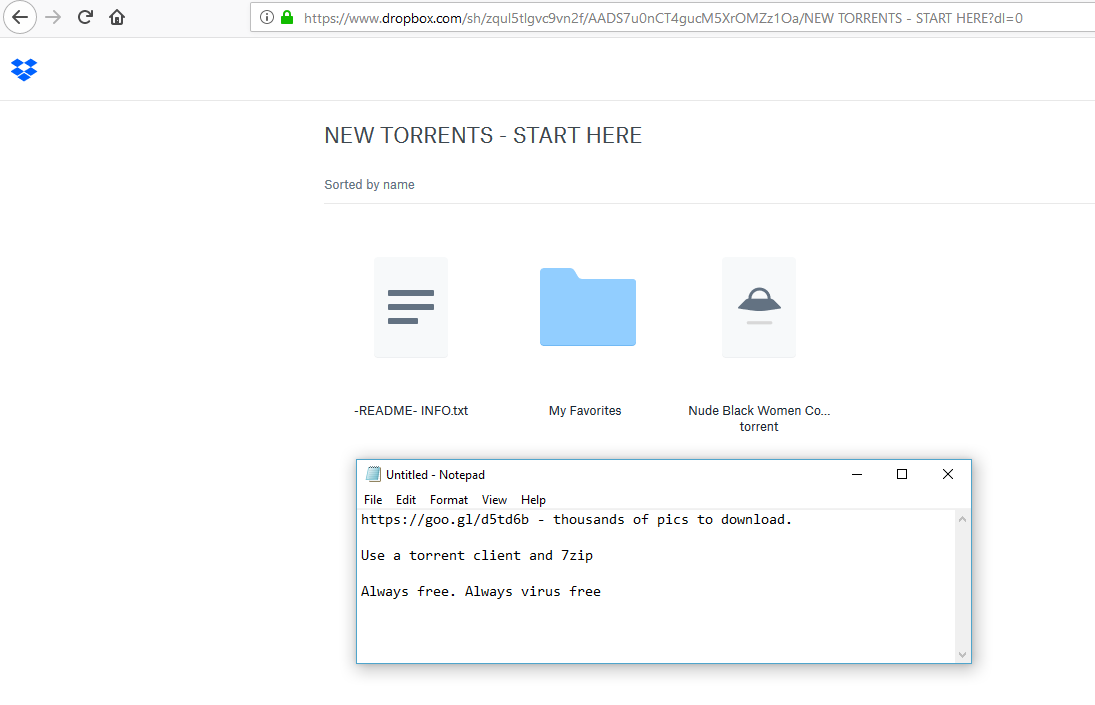Open the Notepad Format menu

[449, 500]
